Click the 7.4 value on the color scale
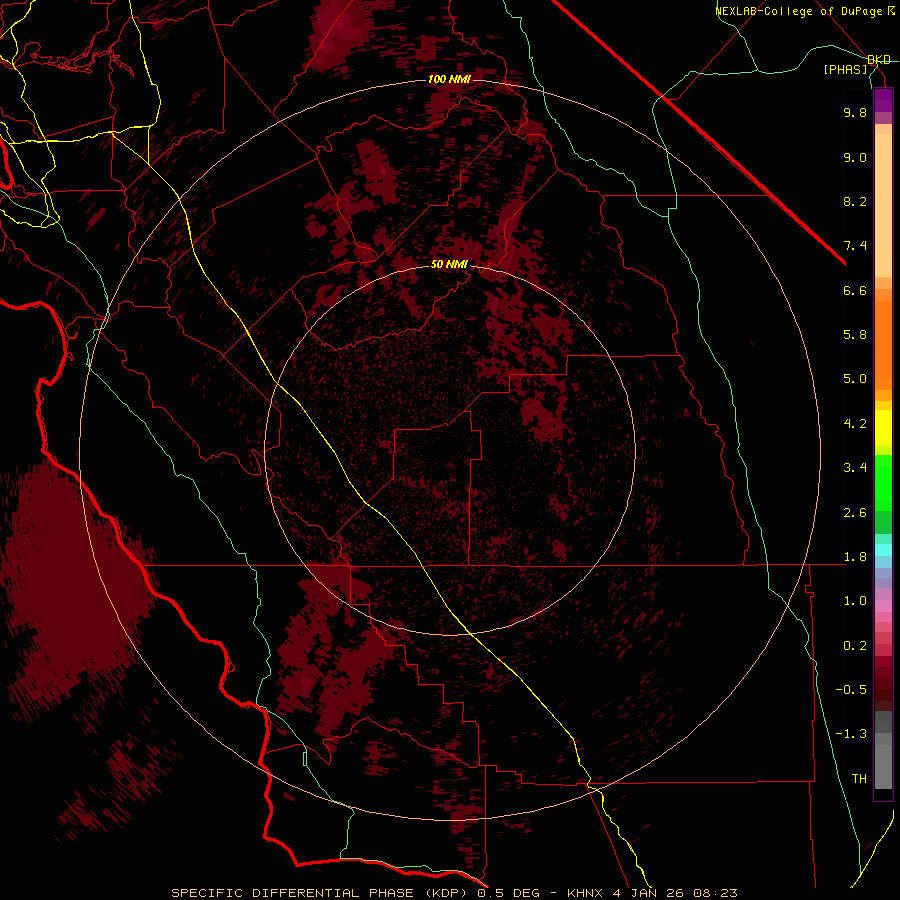900x900 pixels. pos(855,246)
